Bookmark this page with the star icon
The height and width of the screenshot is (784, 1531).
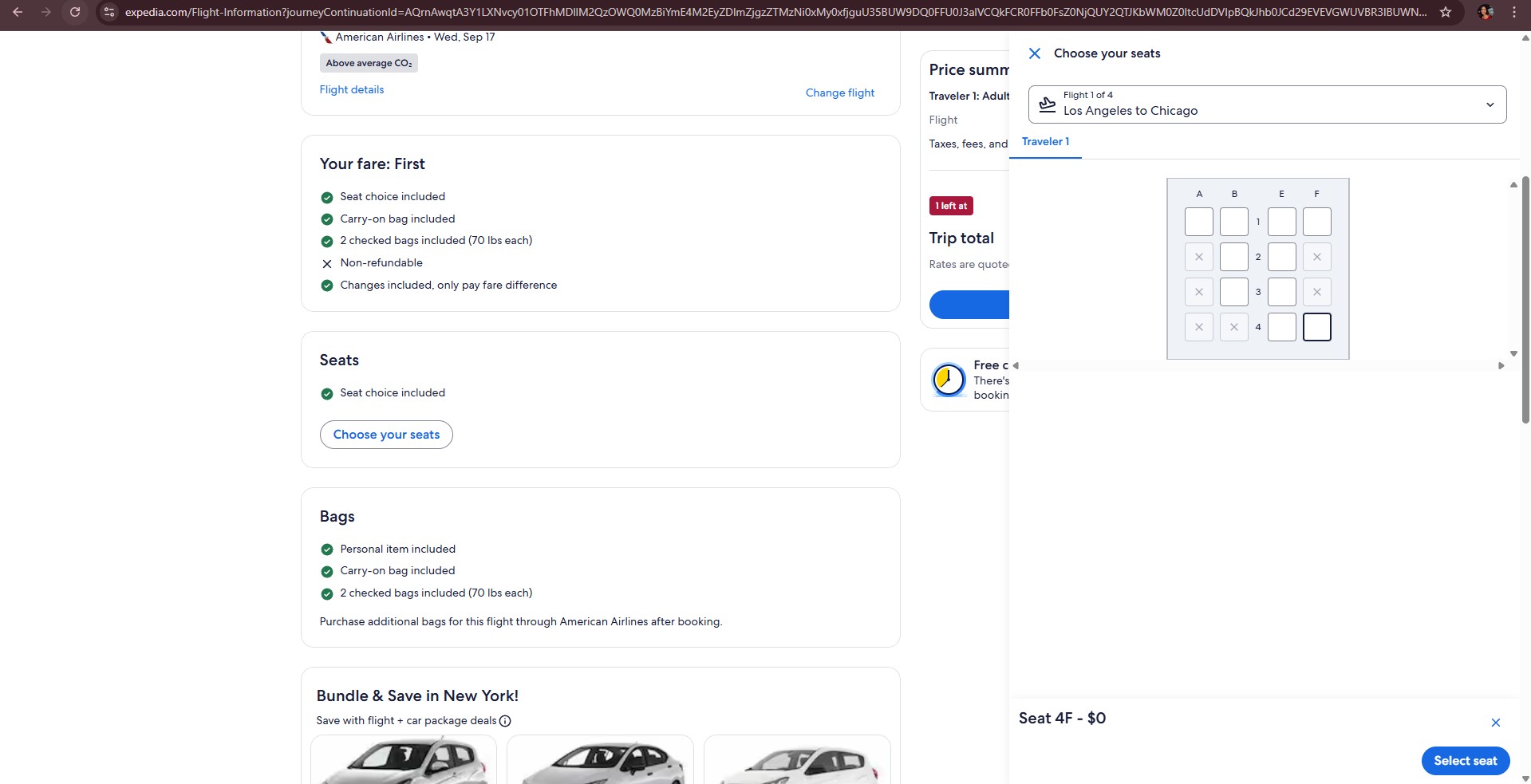point(1445,12)
